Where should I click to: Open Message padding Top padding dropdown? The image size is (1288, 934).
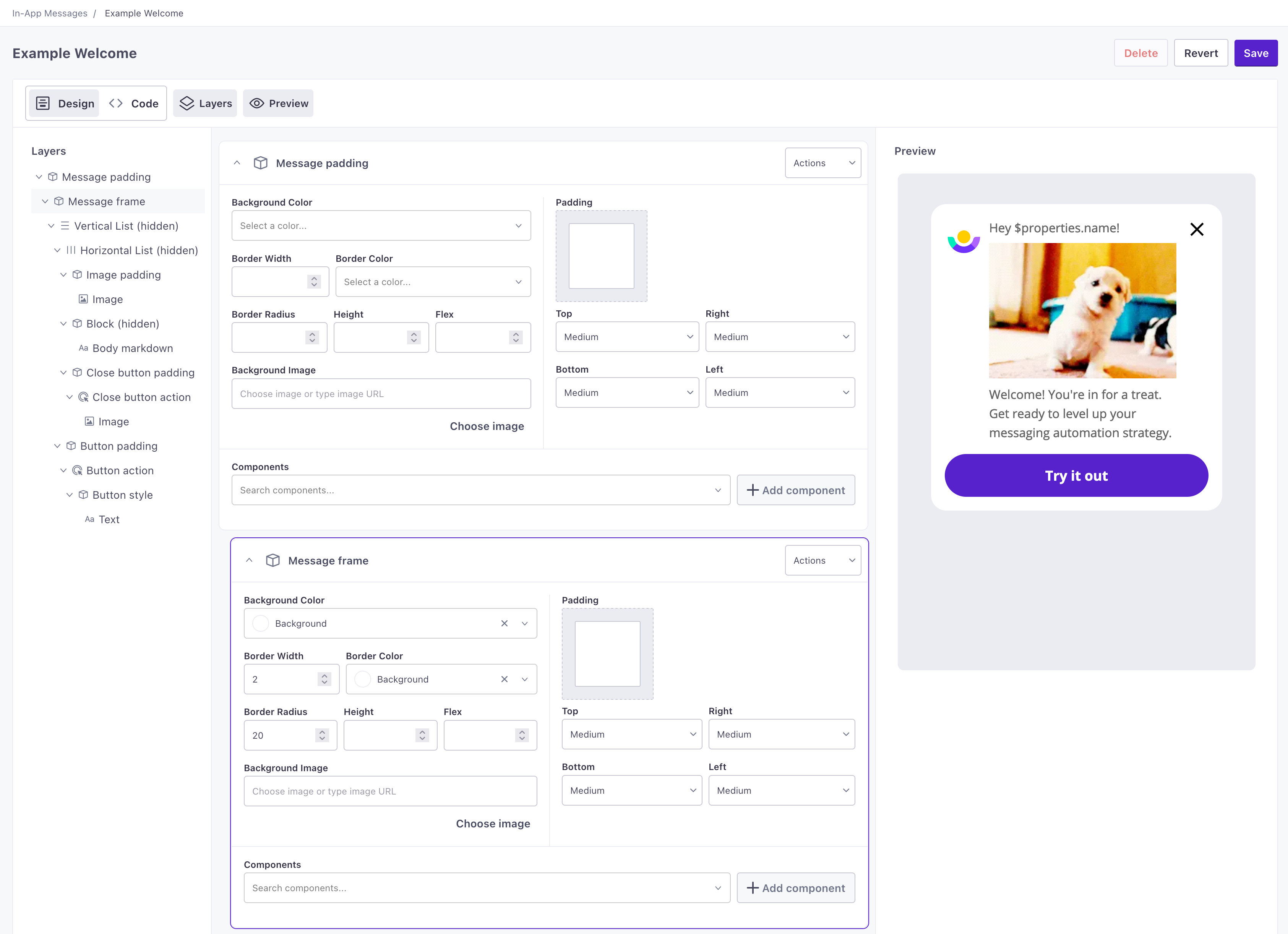tap(627, 337)
